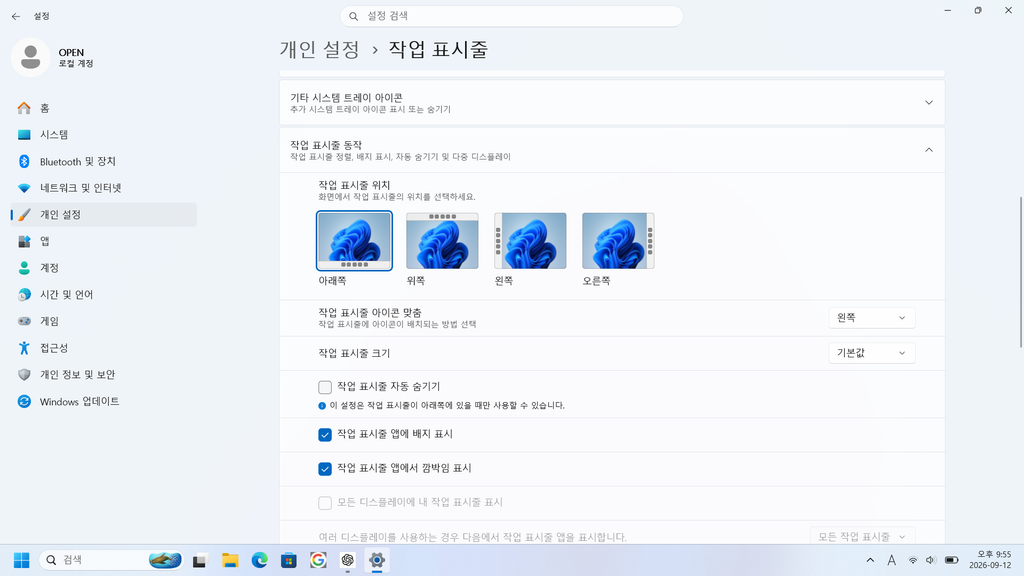Open Wi-Fi network tray icon

coord(913,560)
